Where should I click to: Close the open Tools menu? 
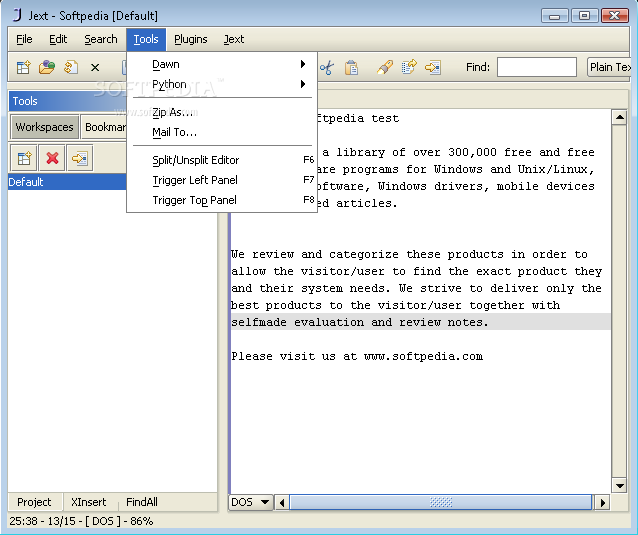click(x=146, y=39)
